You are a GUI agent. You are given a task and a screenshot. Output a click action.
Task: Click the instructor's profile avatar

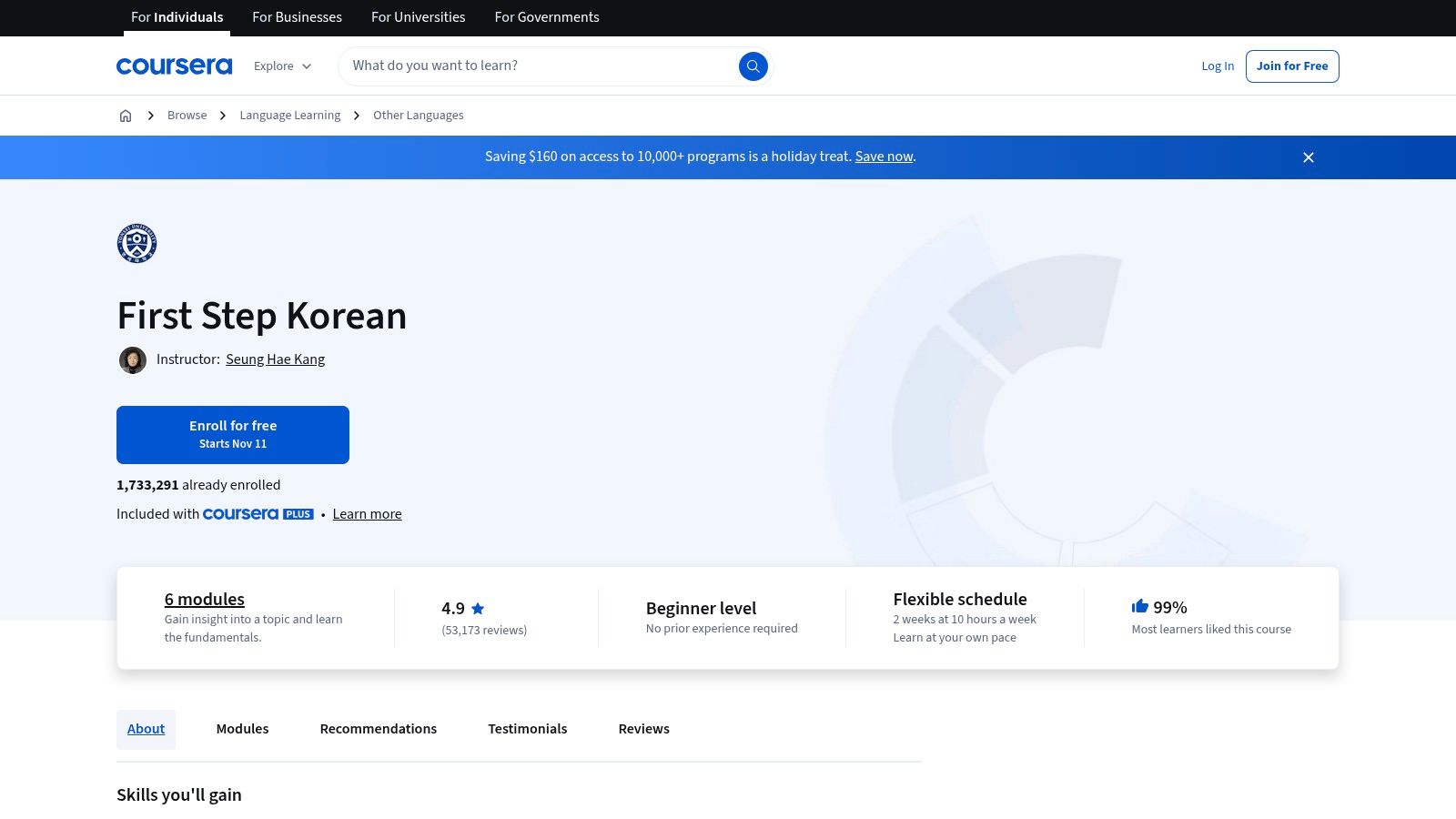pyautogui.click(x=133, y=359)
